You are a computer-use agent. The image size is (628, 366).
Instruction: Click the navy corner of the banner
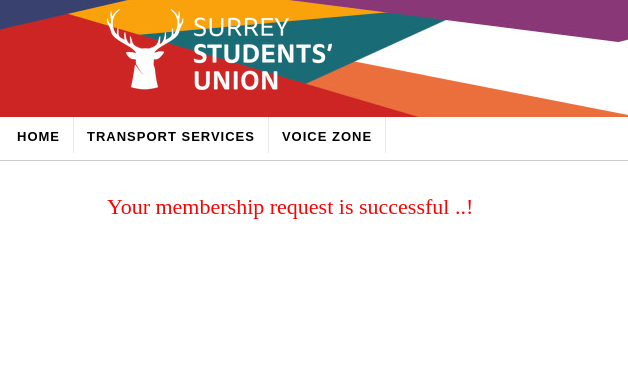32,10
